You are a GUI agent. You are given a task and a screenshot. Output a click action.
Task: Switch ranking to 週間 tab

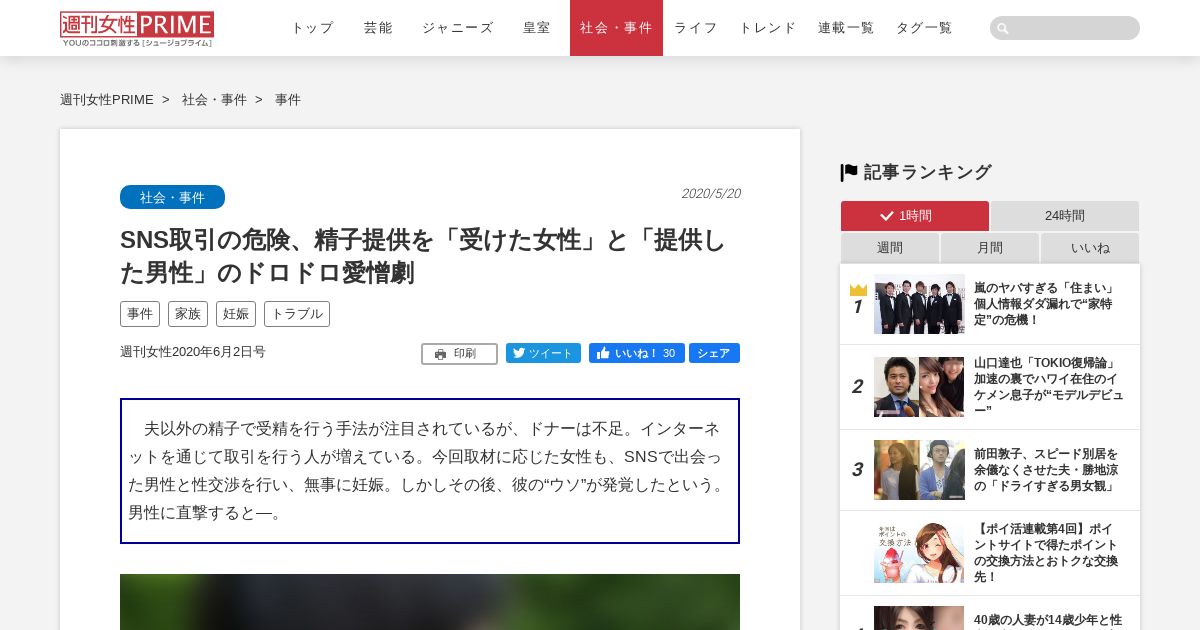(890, 248)
